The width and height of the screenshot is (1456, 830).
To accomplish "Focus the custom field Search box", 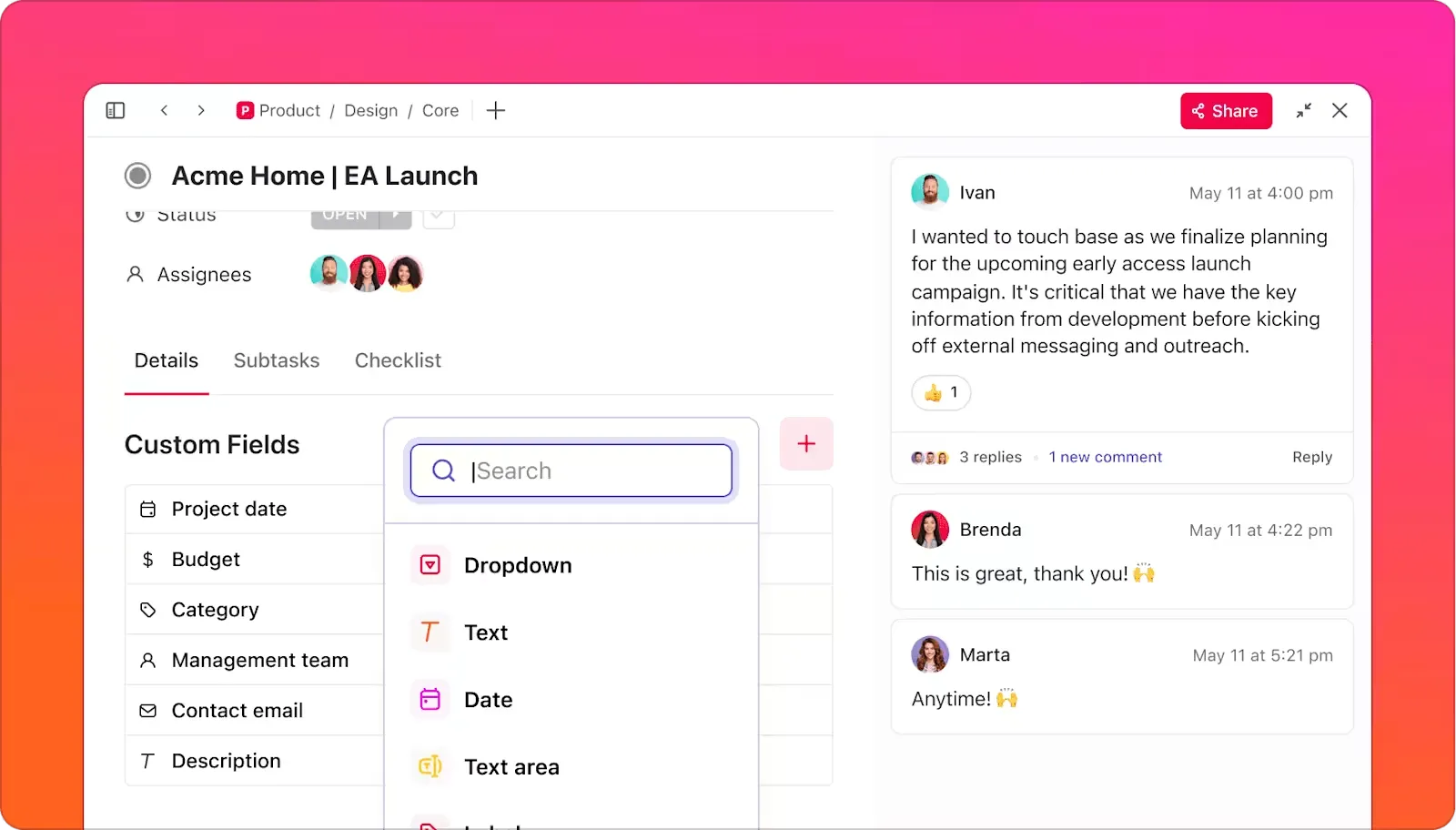I will [x=571, y=471].
